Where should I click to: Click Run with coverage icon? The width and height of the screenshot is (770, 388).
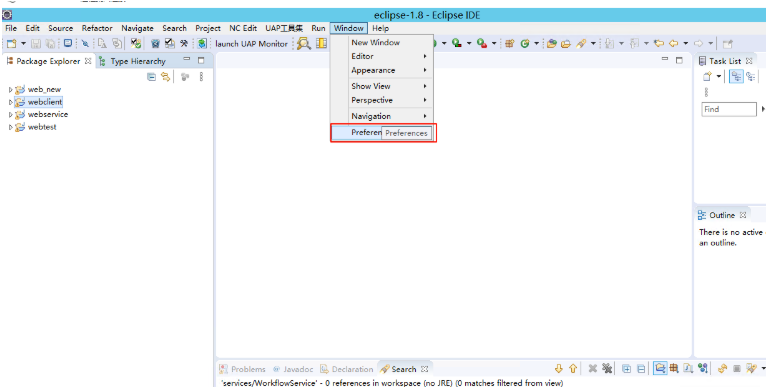pyautogui.click(x=457, y=43)
